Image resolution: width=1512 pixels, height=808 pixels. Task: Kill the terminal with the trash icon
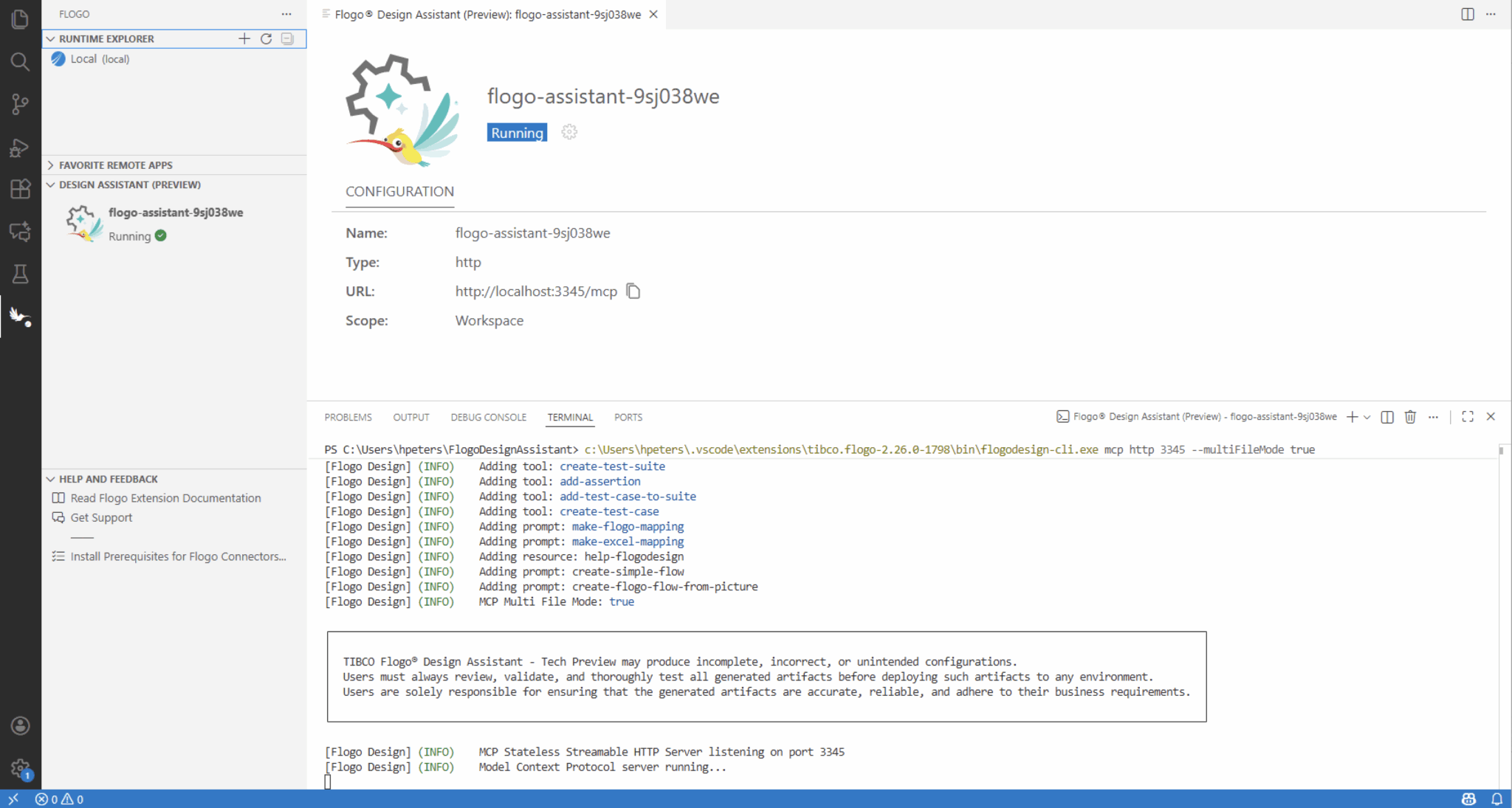coord(1410,417)
